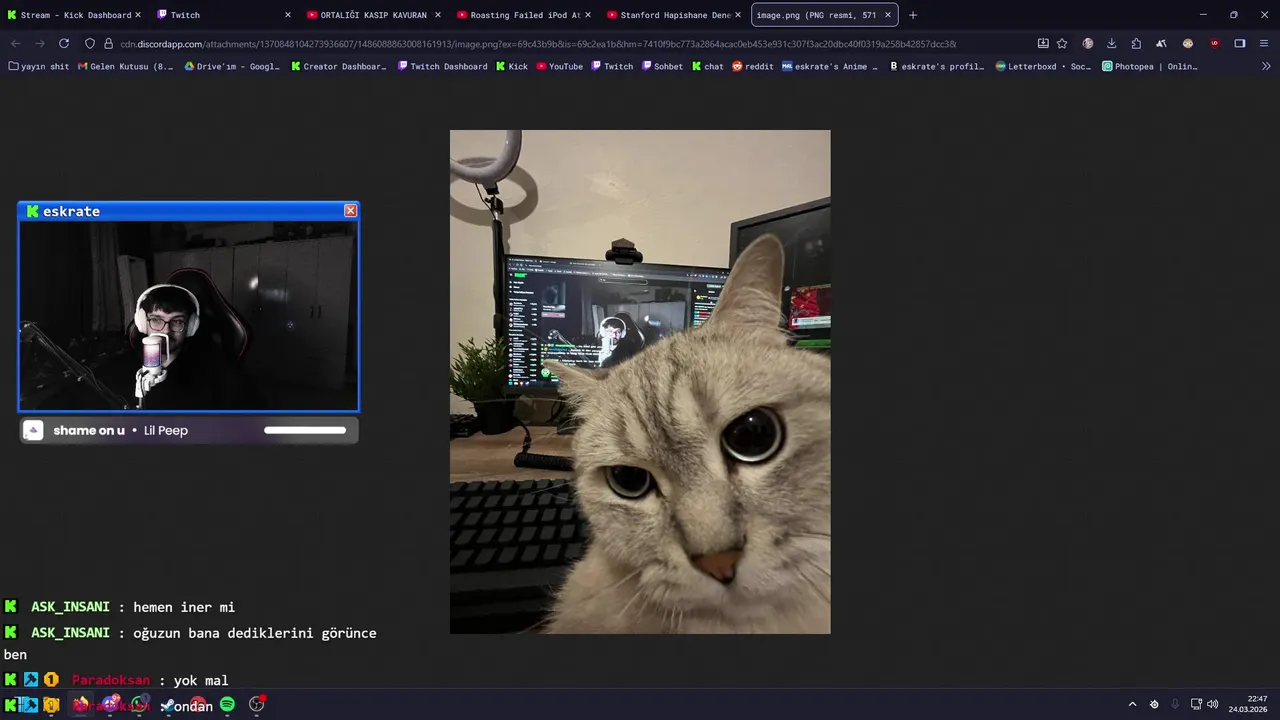This screenshot has width=1280, height=720.
Task: Open the Creator Dashboard bookmark
Action: coord(339,66)
